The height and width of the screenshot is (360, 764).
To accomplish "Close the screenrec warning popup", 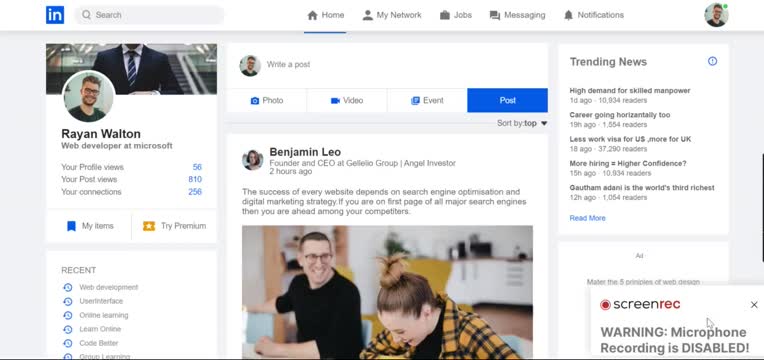I will [x=754, y=305].
